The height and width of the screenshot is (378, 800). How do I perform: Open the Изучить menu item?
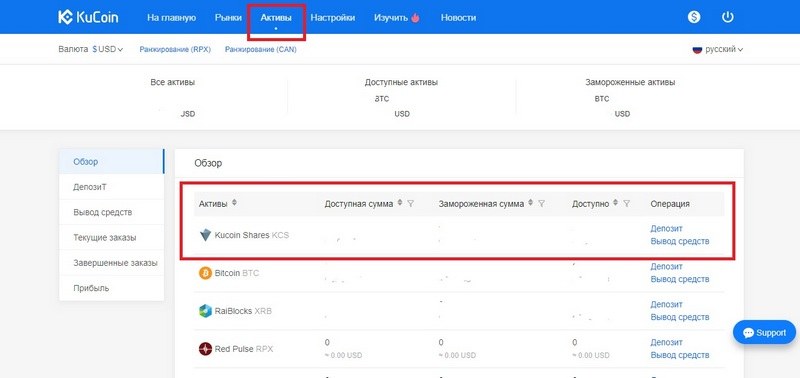(391, 17)
